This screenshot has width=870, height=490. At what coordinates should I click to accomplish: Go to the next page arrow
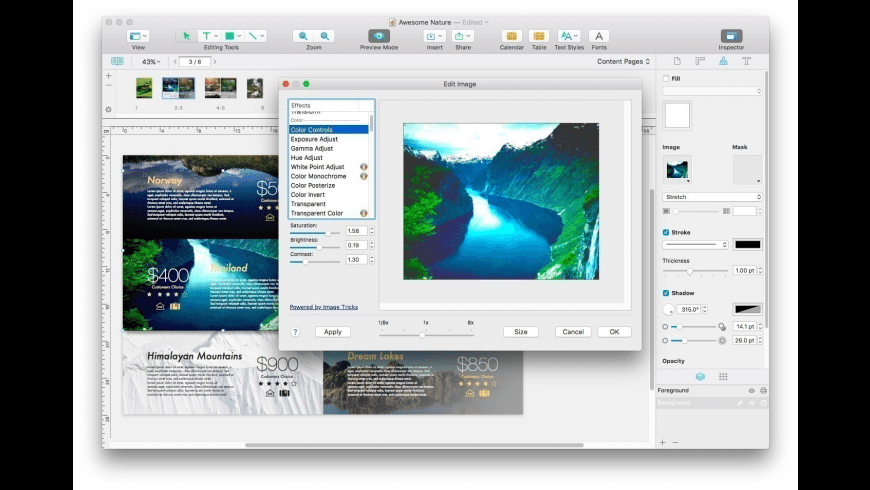point(215,62)
